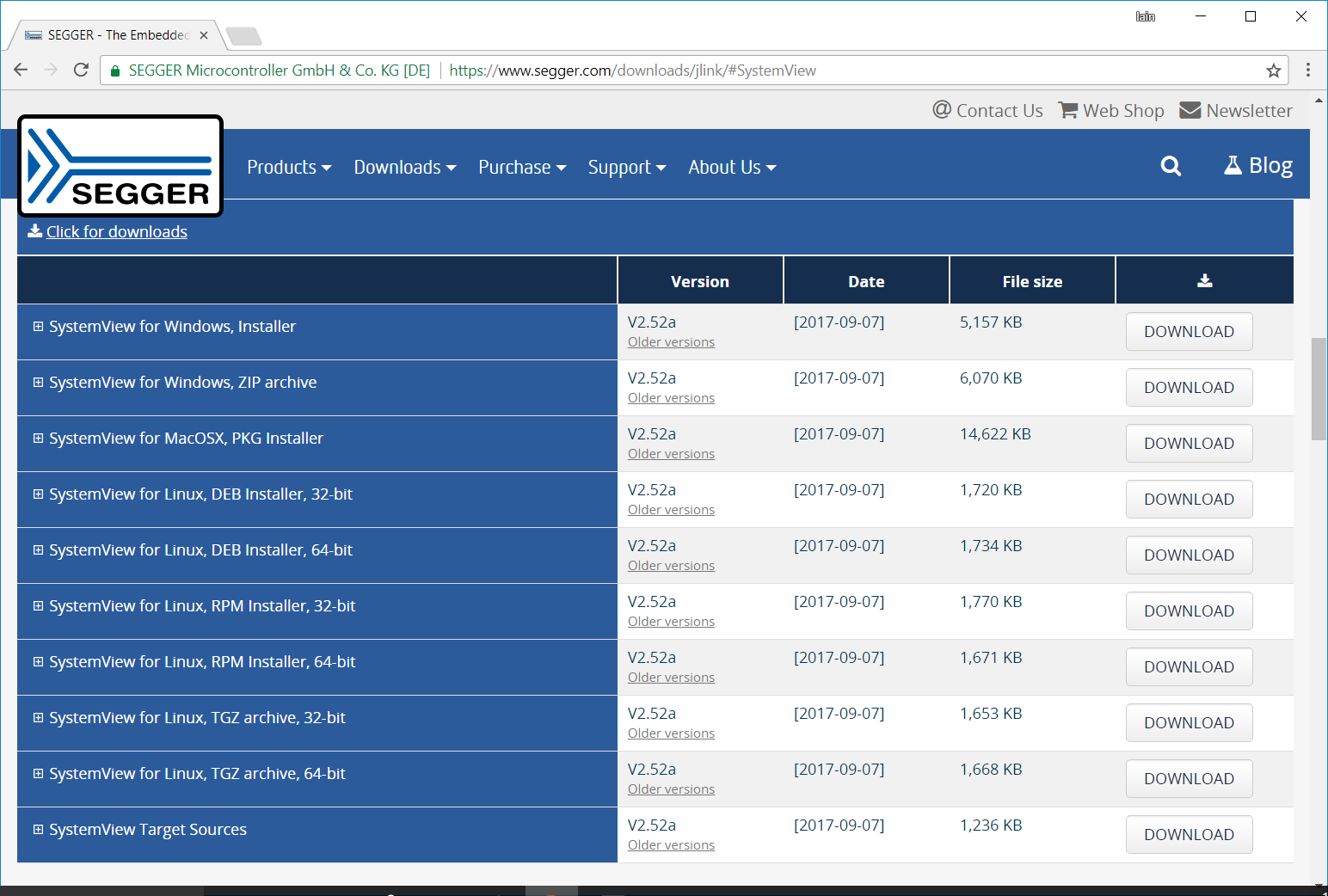Download SystemView for Windows Installer
1328x896 pixels.
[1189, 331]
